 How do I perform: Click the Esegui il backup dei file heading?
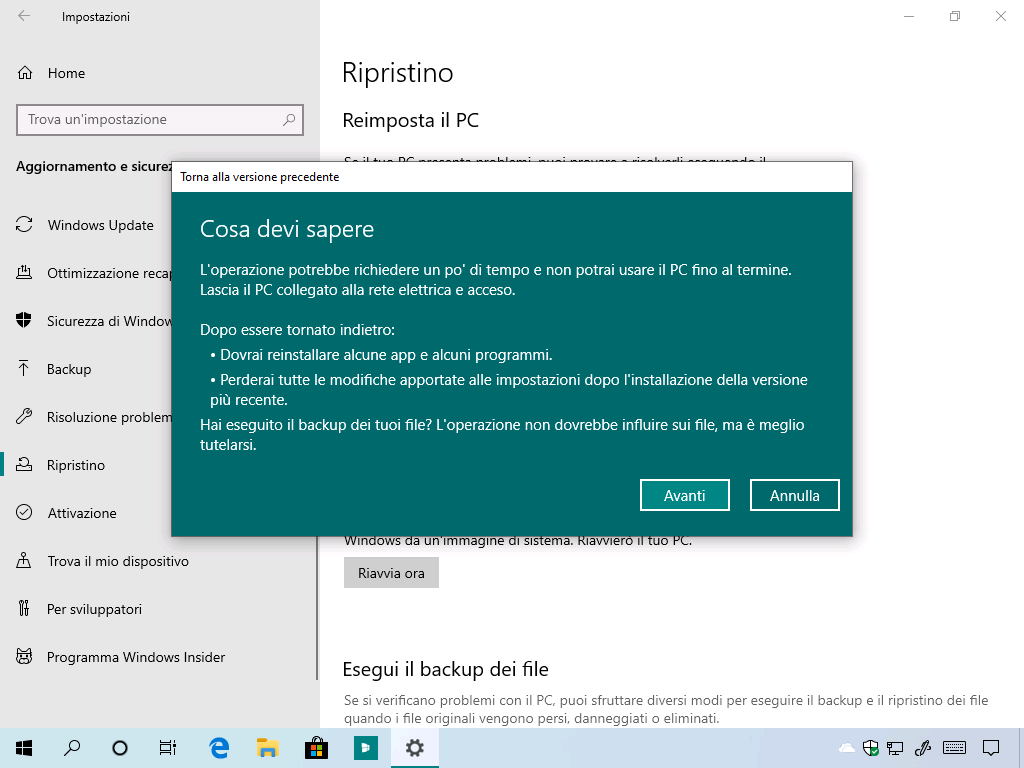click(445, 669)
